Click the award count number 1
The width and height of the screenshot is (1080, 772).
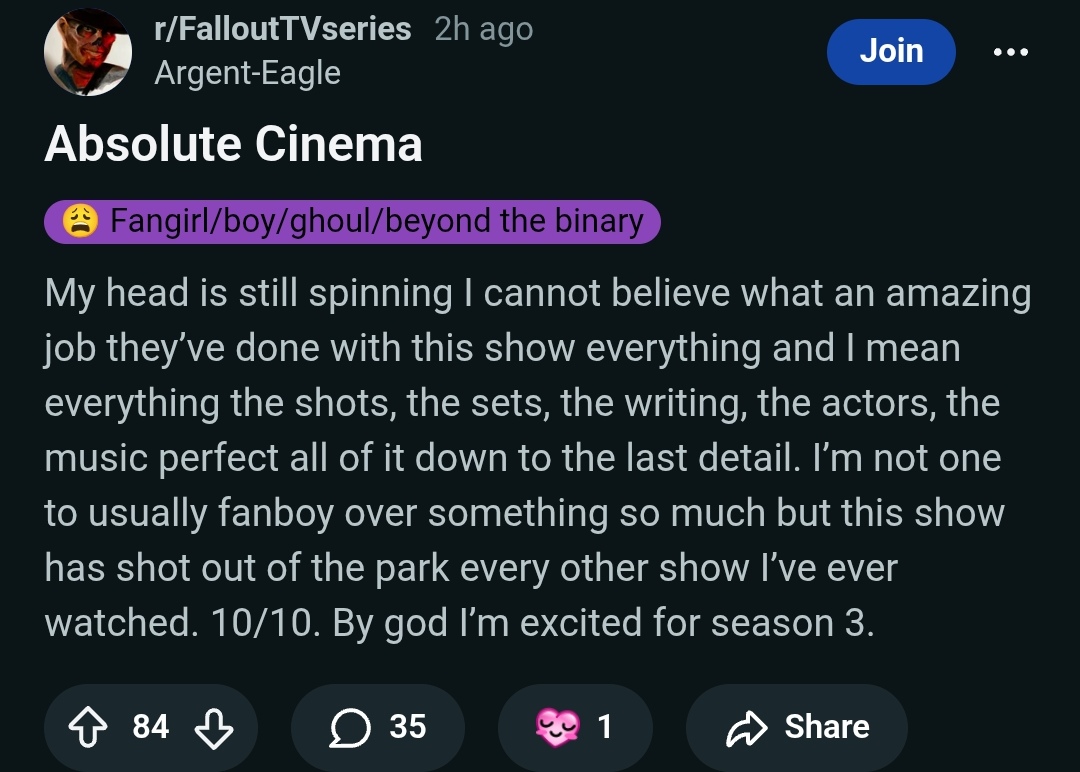(604, 727)
